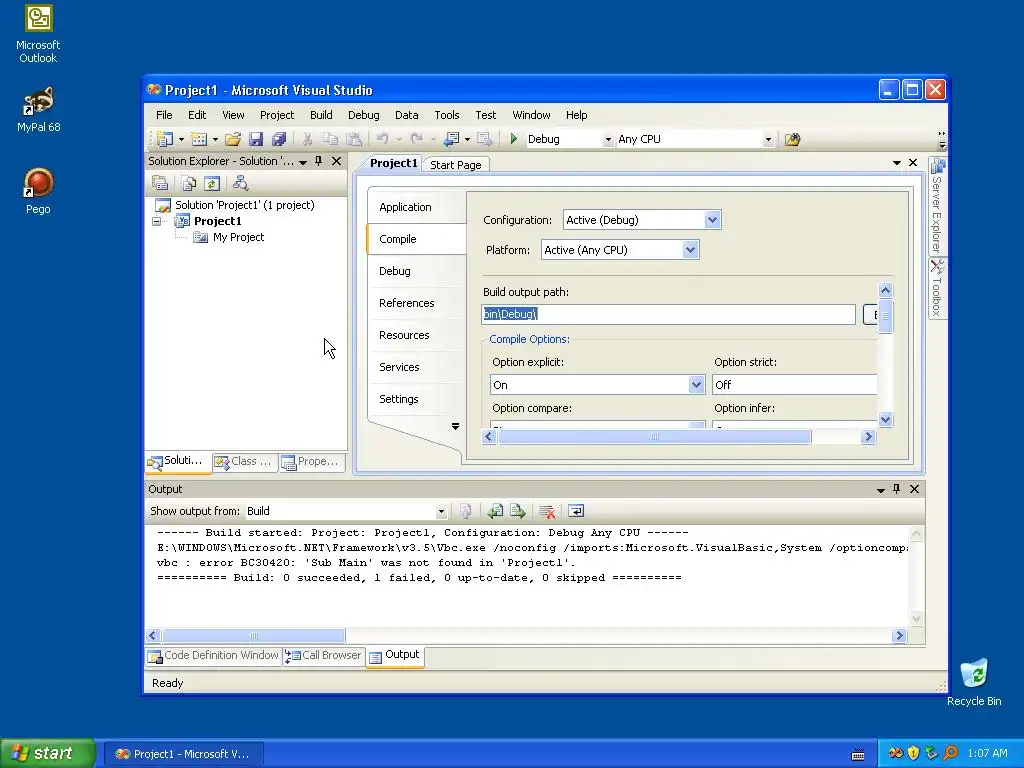Screen dimensions: 1024x768
Task: Open the active files dropdown arrow by document tabs
Action: [x=897, y=163]
